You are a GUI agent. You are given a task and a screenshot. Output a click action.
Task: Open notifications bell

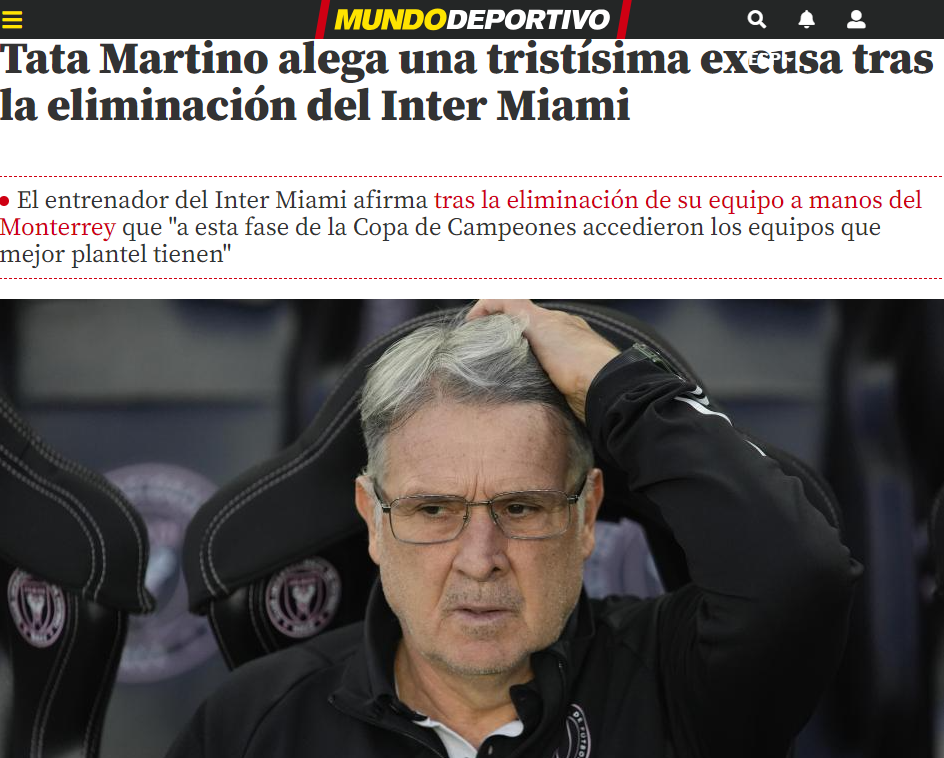pos(806,20)
